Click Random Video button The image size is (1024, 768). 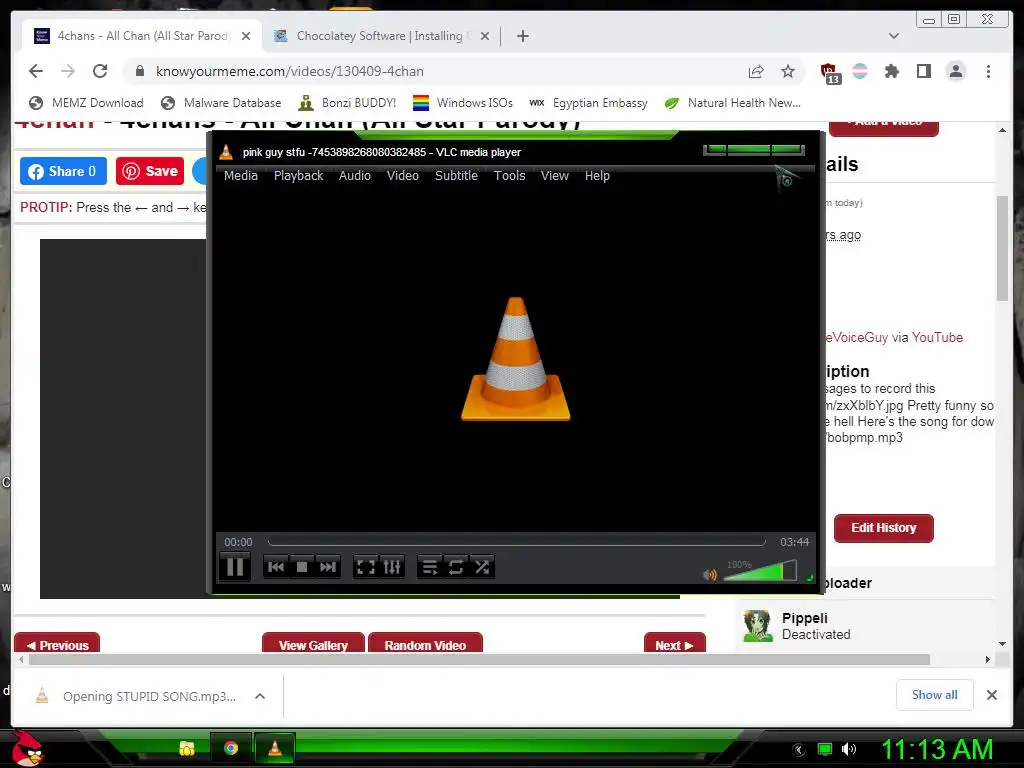click(x=425, y=643)
